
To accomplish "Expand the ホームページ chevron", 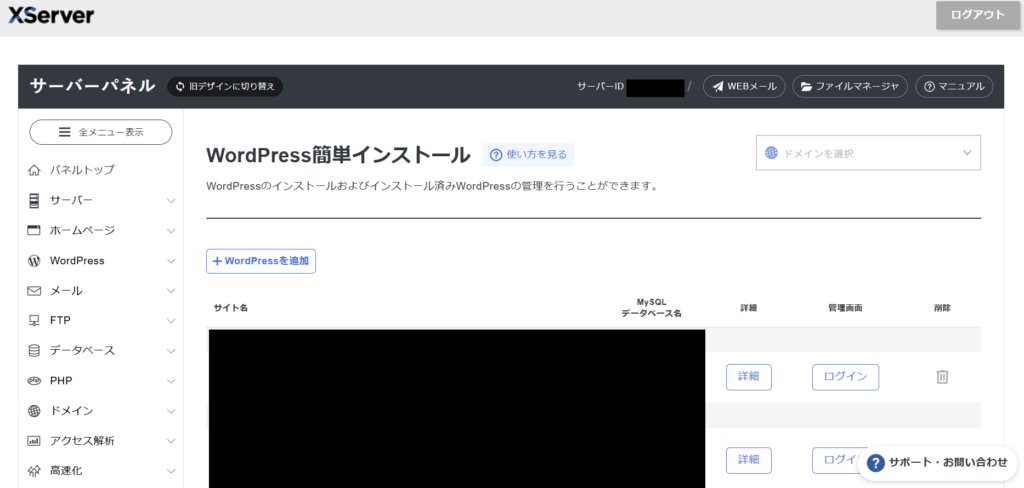I will pos(171,231).
